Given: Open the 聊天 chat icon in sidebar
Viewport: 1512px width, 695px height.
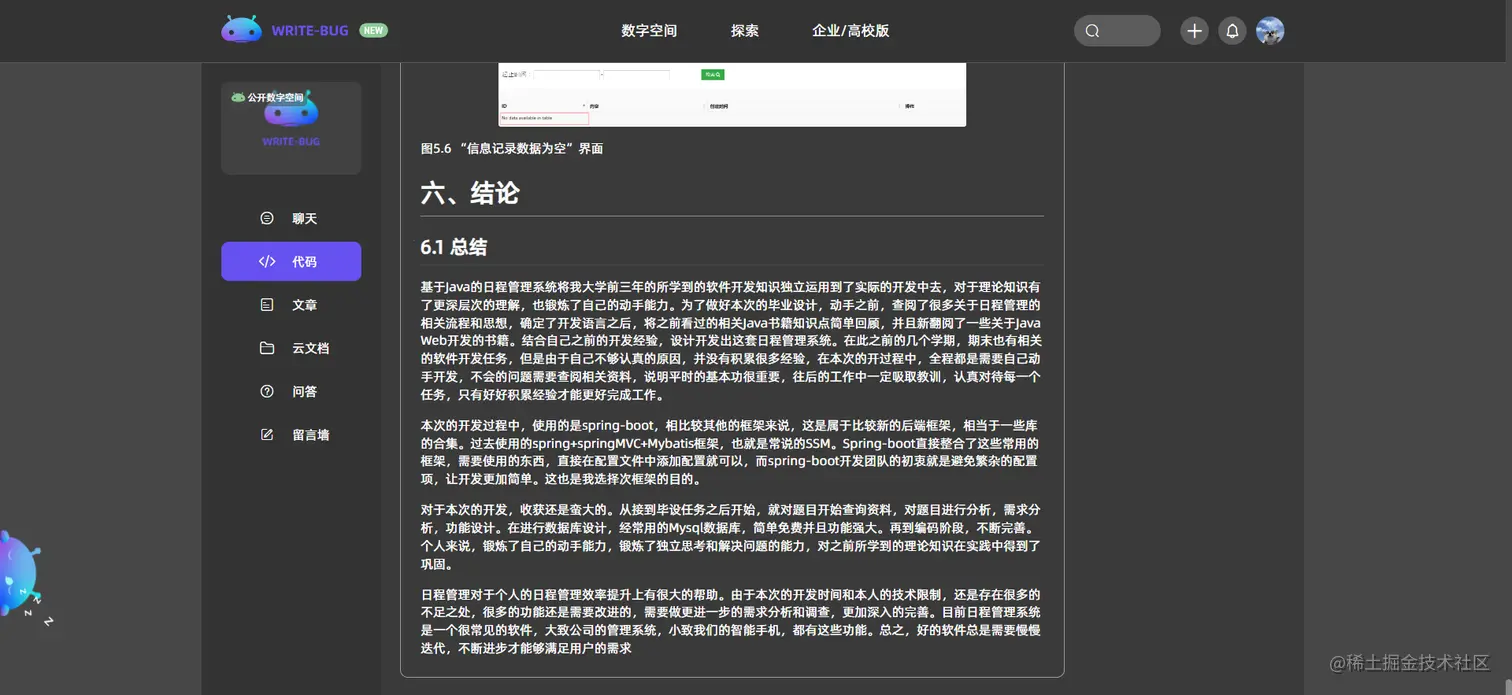Looking at the screenshot, I should tap(266, 218).
